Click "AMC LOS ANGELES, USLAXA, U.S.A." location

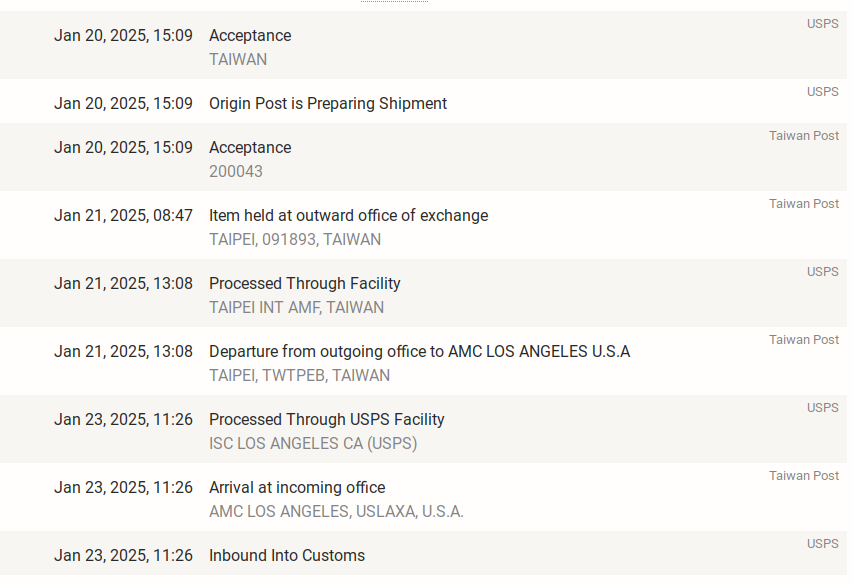tap(336, 512)
